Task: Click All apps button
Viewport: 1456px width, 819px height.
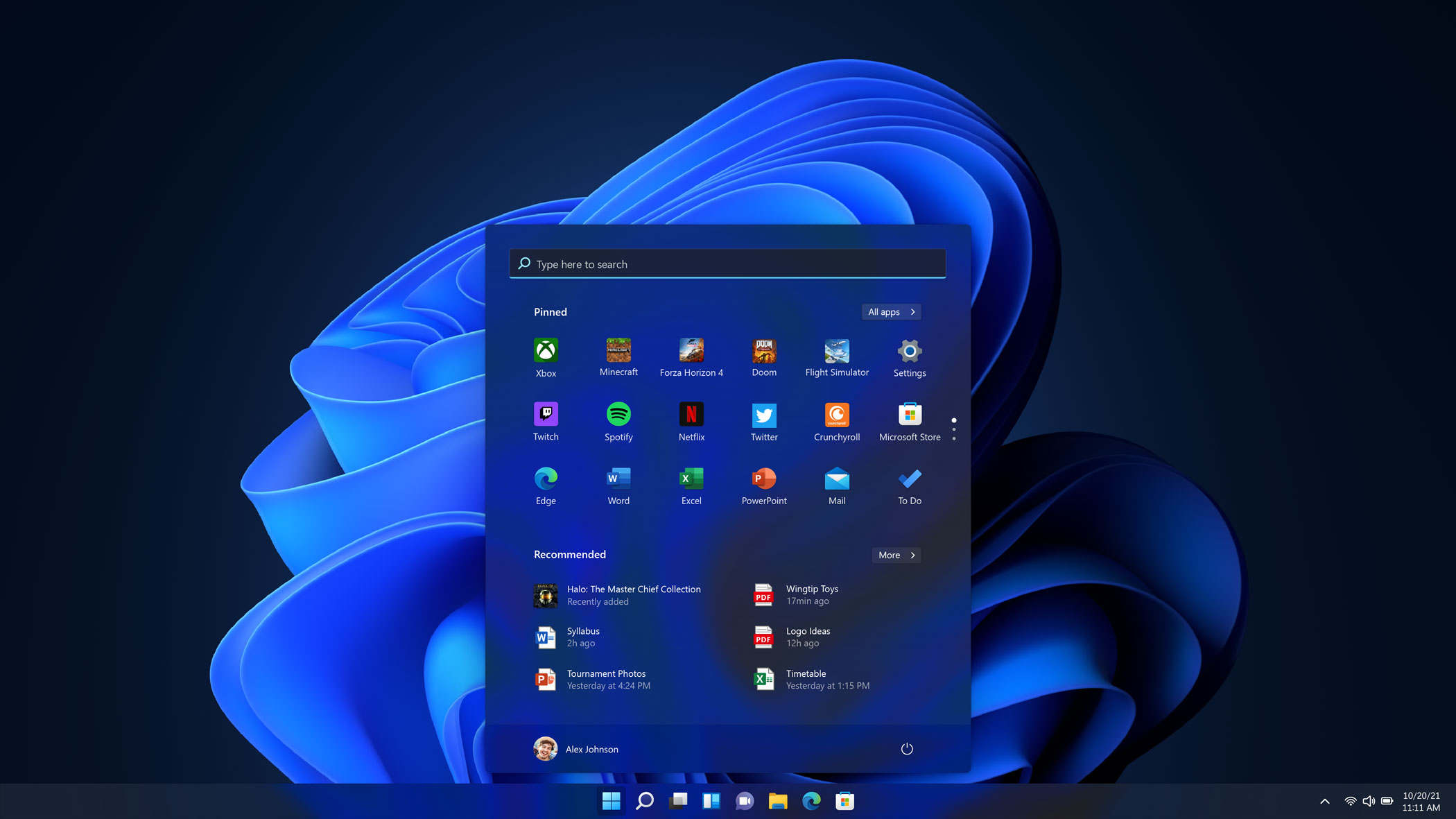Action: click(x=890, y=311)
